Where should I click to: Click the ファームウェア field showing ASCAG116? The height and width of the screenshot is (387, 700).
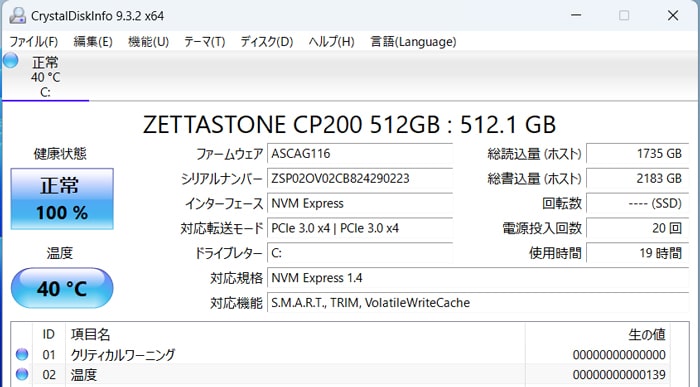tap(360, 154)
